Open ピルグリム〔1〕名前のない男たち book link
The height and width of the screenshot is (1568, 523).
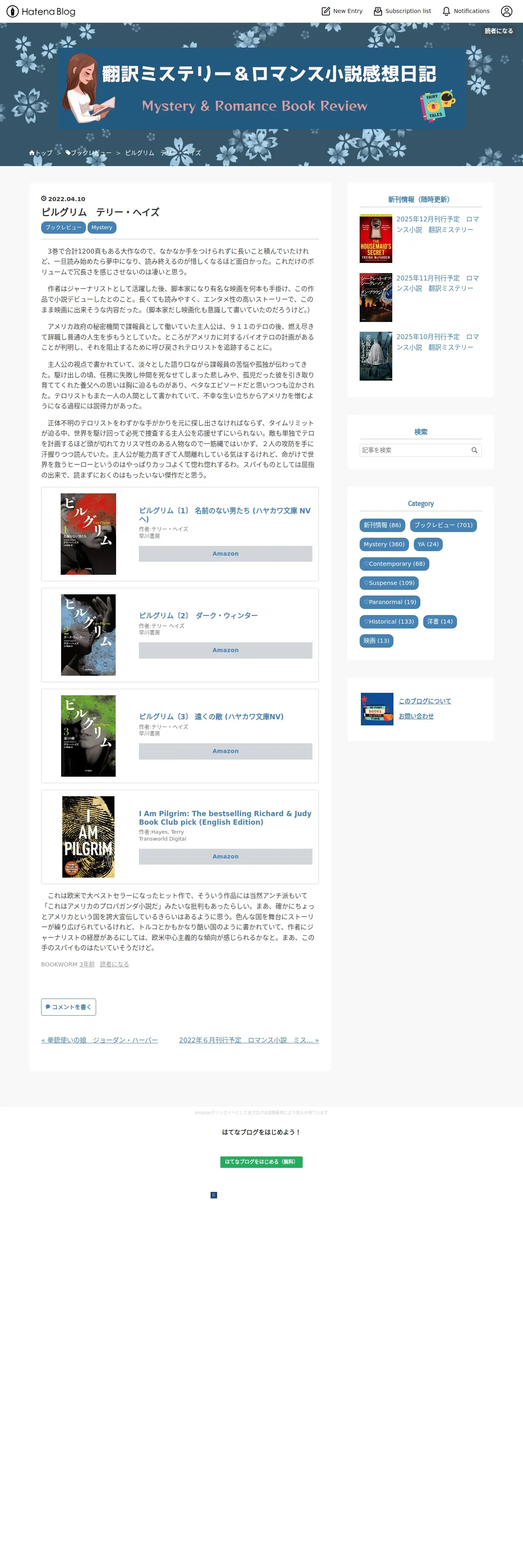click(225, 515)
